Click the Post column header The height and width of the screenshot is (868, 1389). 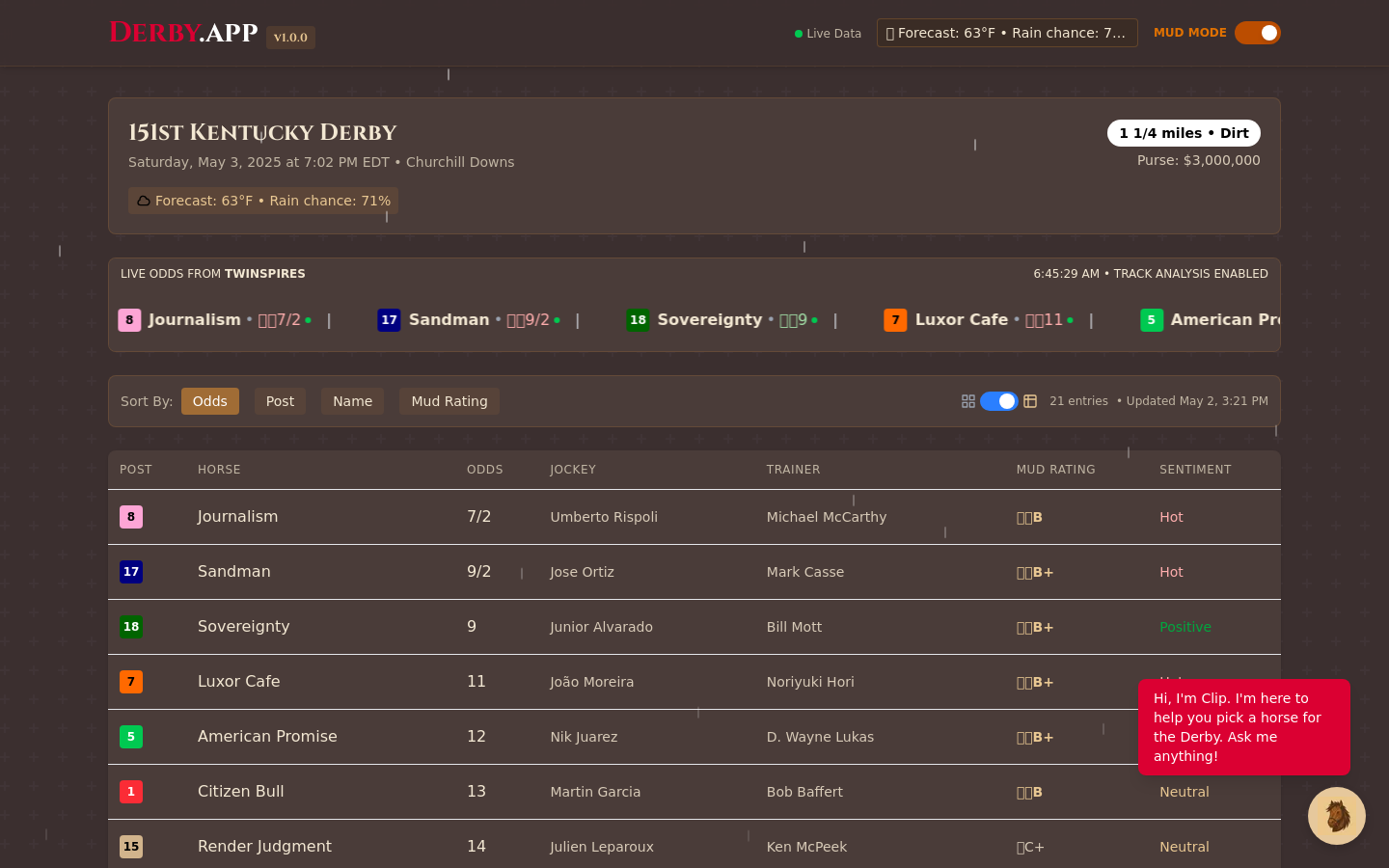coord(136,470)
